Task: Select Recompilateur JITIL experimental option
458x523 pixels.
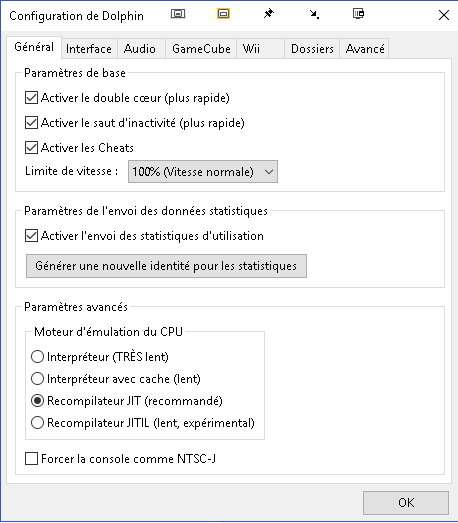Action: coord(37,423)
